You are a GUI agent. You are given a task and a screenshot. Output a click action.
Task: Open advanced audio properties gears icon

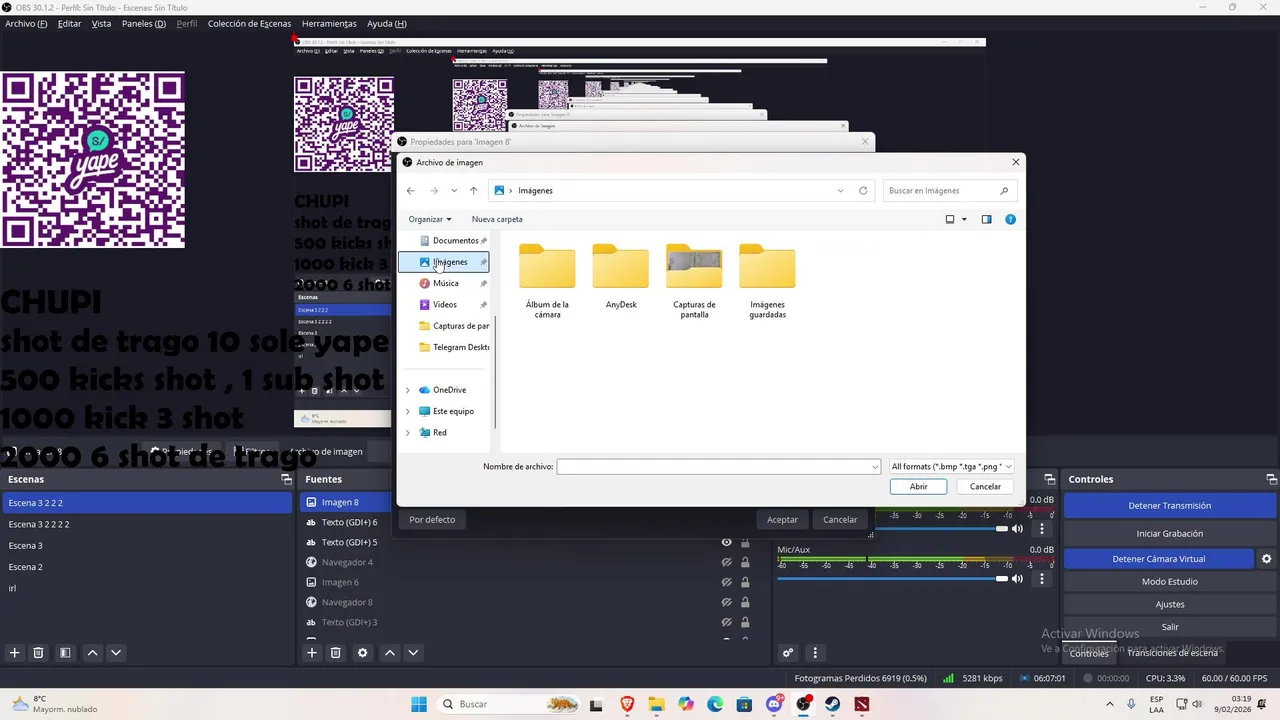coord(788,653)
